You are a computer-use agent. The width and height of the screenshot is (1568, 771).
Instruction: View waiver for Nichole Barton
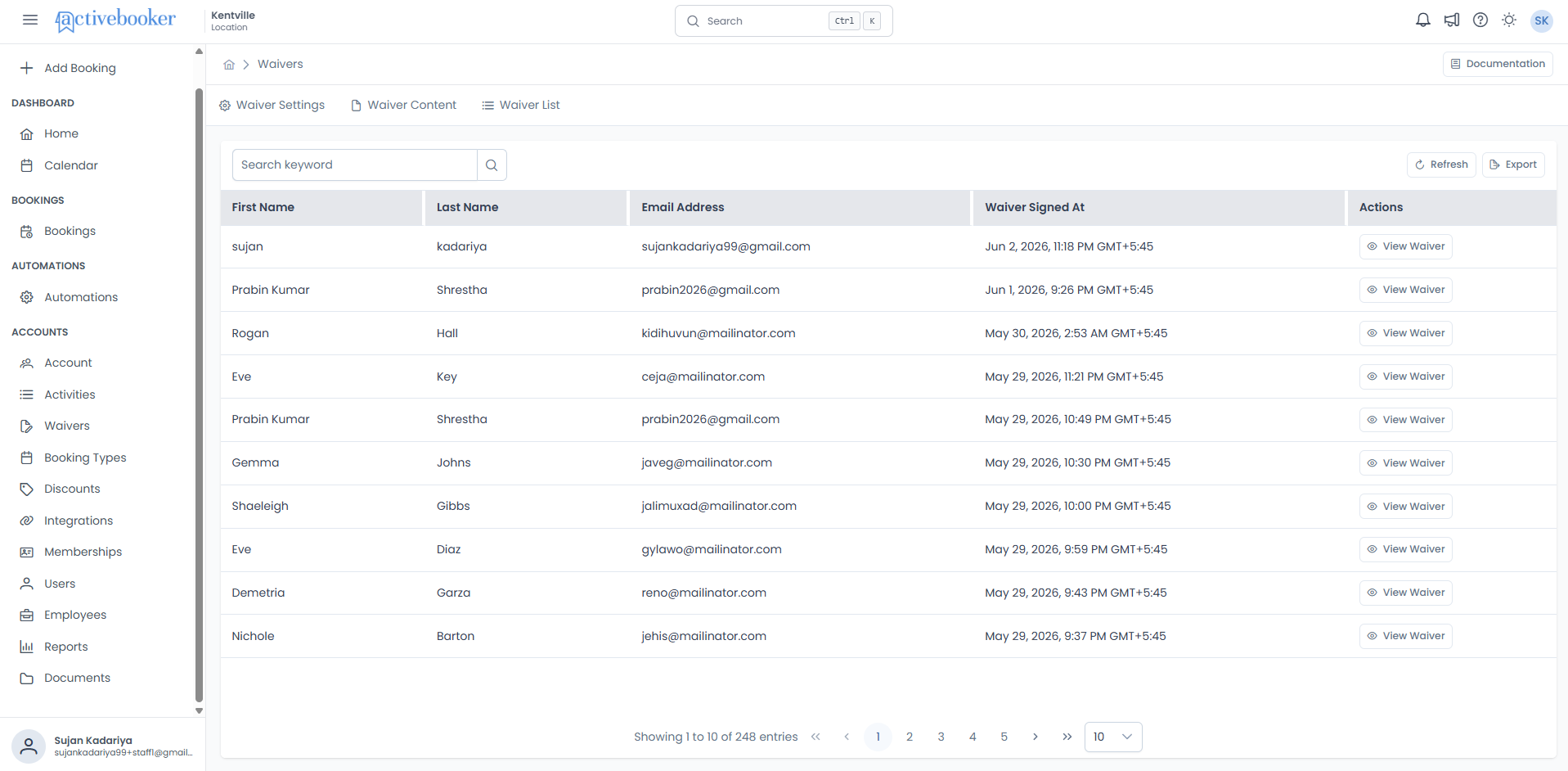[1405, 636]
